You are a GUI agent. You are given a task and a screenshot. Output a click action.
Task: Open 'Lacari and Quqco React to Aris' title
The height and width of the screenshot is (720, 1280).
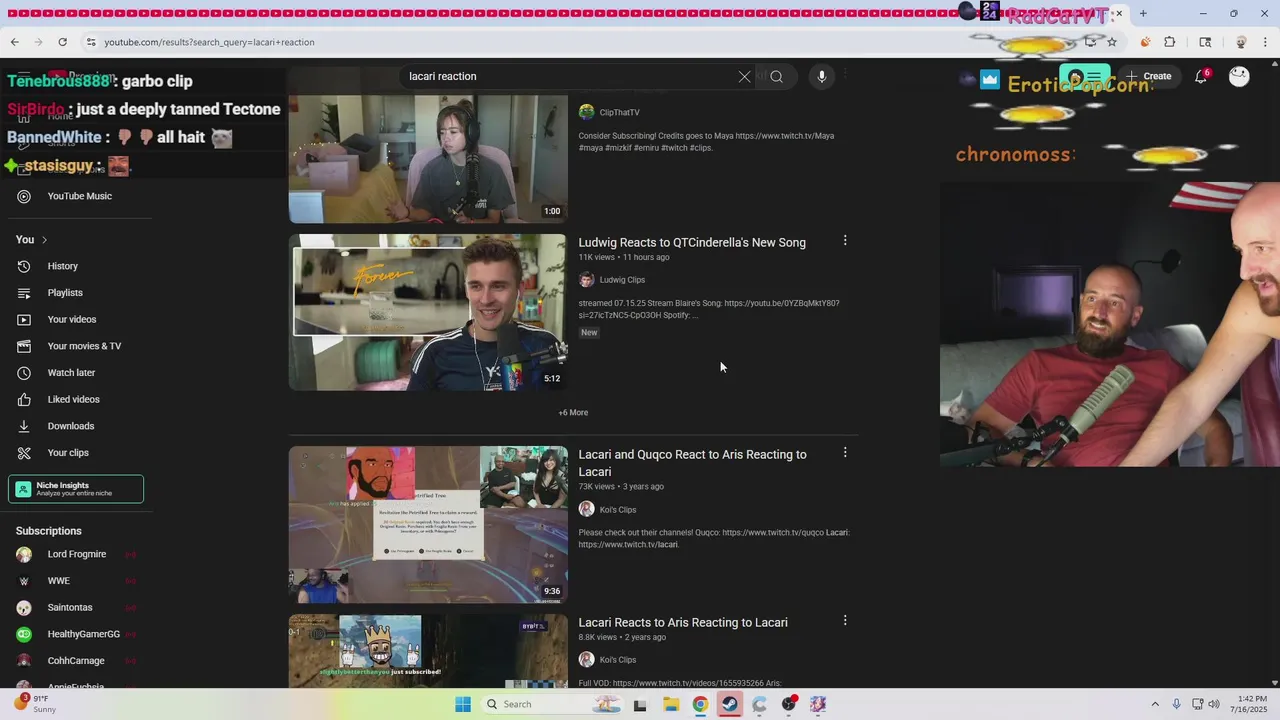(x=692, y=463)
